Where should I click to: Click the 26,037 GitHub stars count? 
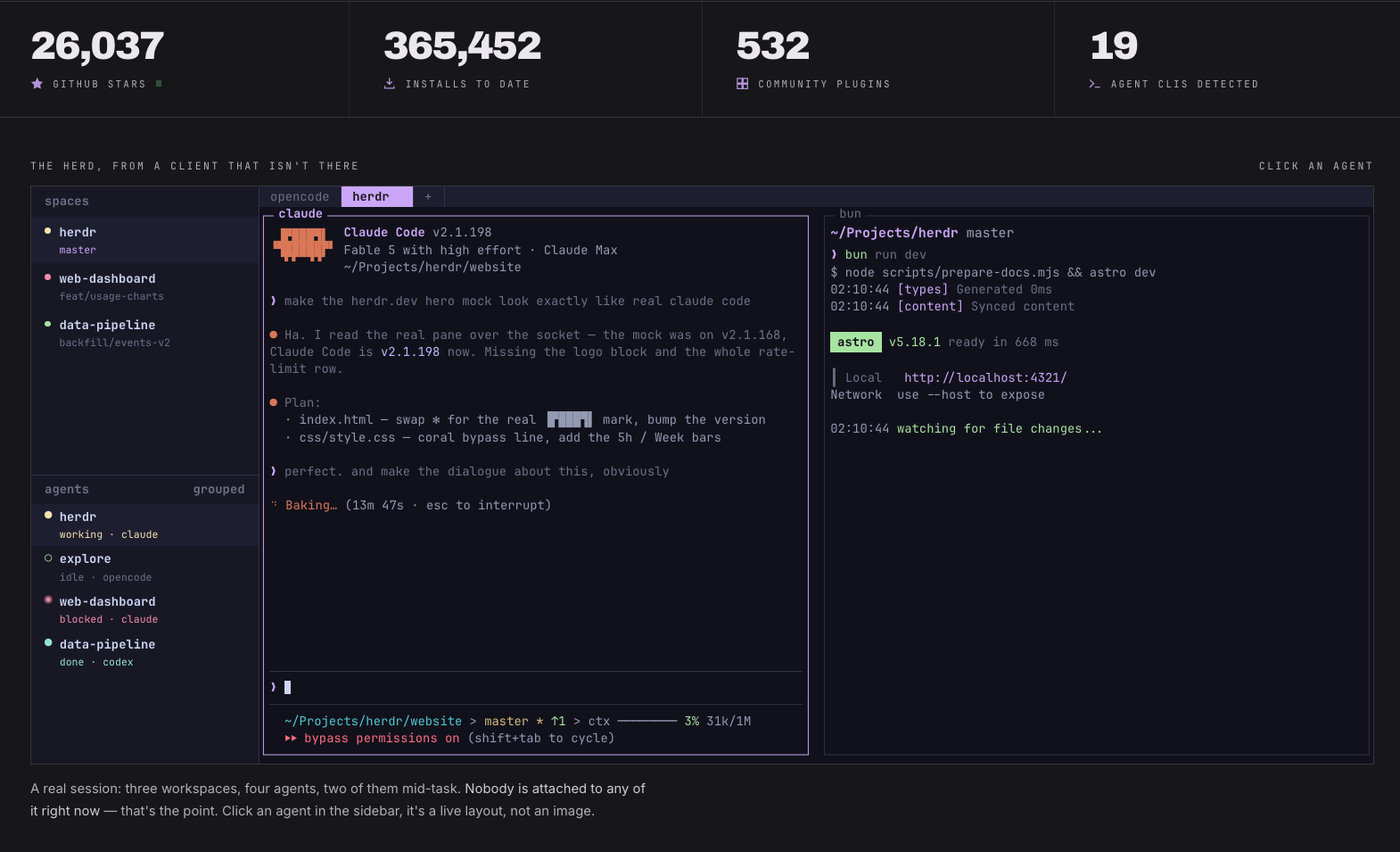[x=98, y=45]
